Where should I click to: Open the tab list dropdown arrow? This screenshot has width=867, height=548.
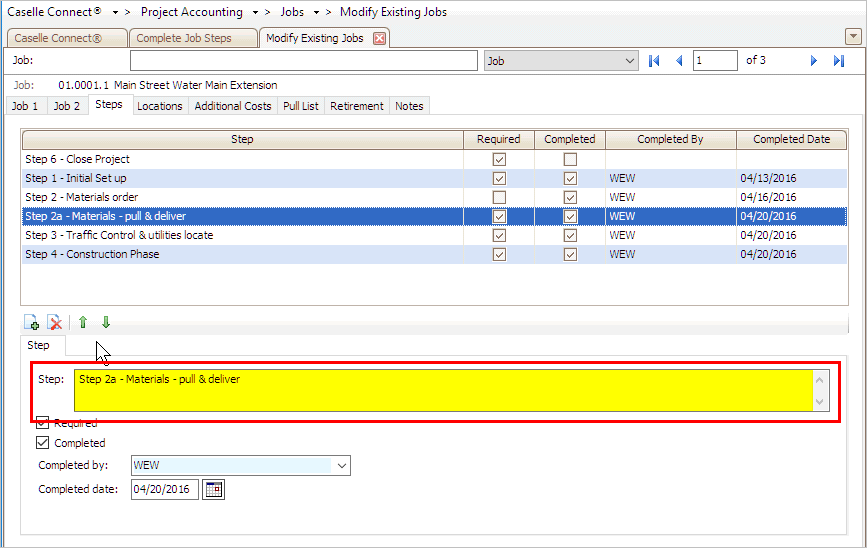[x=851, y=36]
